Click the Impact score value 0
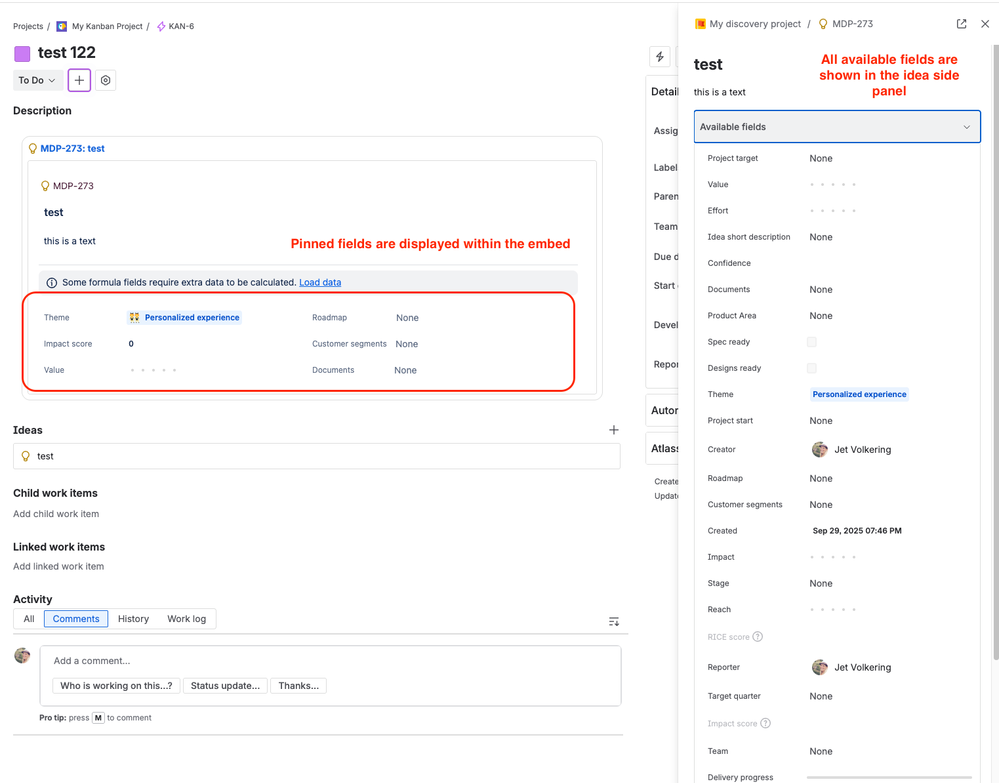 [131, 344]
